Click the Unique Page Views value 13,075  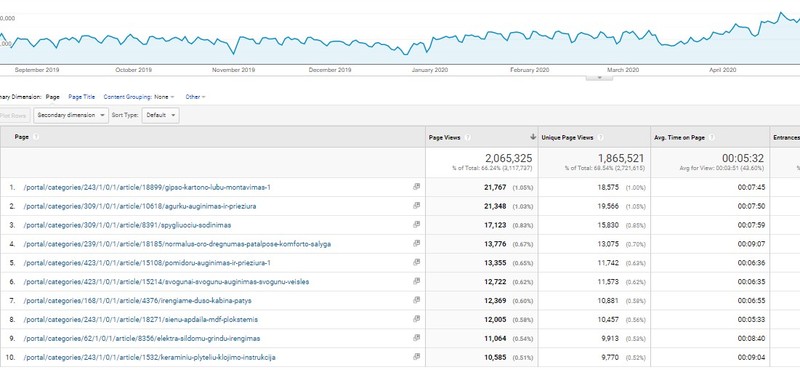pyautogui.click(x=608, y=244)
